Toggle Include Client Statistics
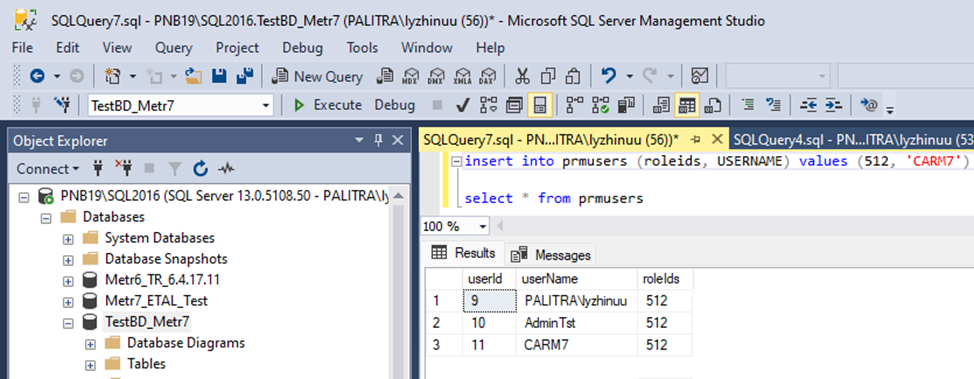This screenshot has width=974, height=379. pos(626,105)
